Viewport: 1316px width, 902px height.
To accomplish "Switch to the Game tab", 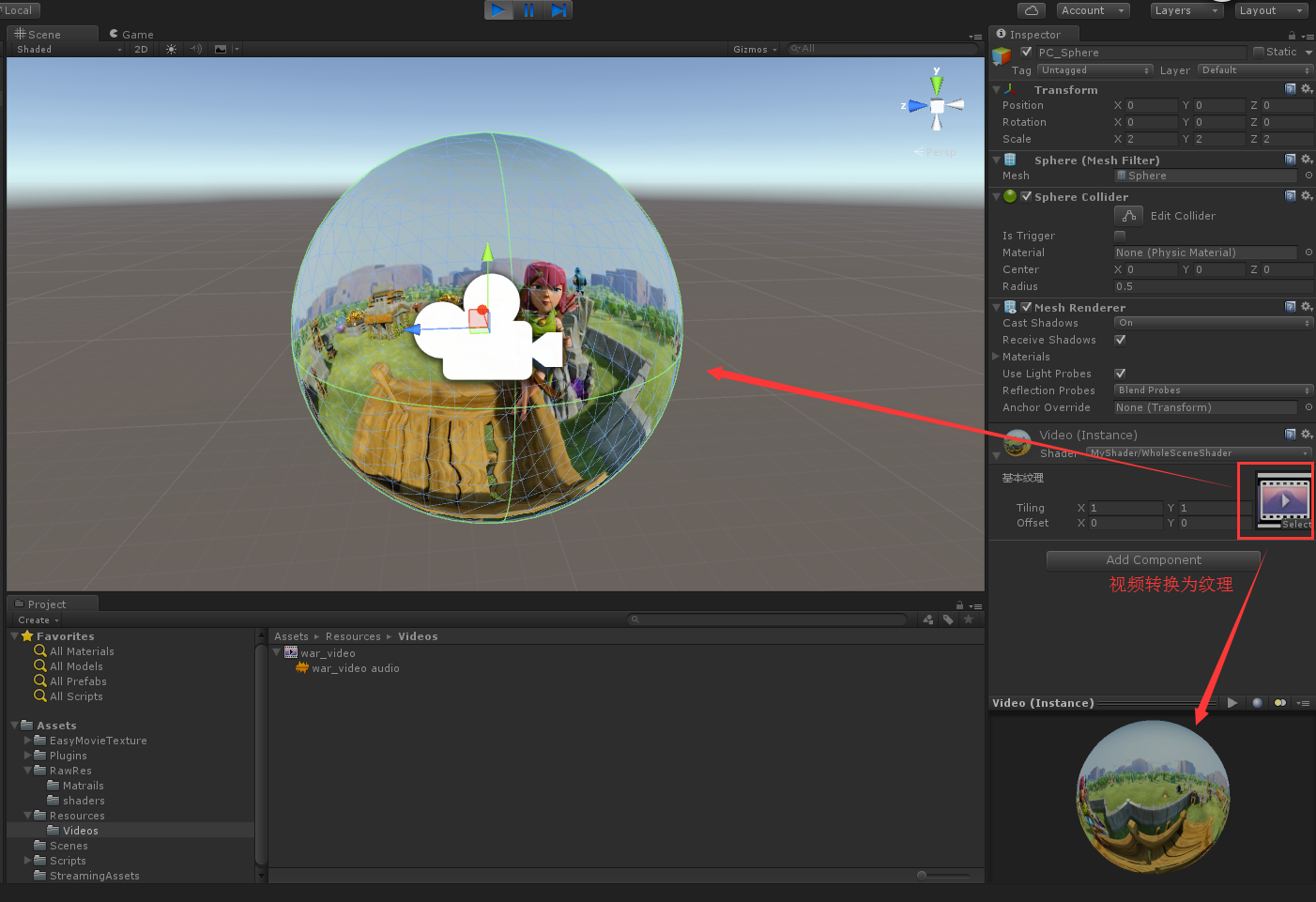I will [131, 34].
